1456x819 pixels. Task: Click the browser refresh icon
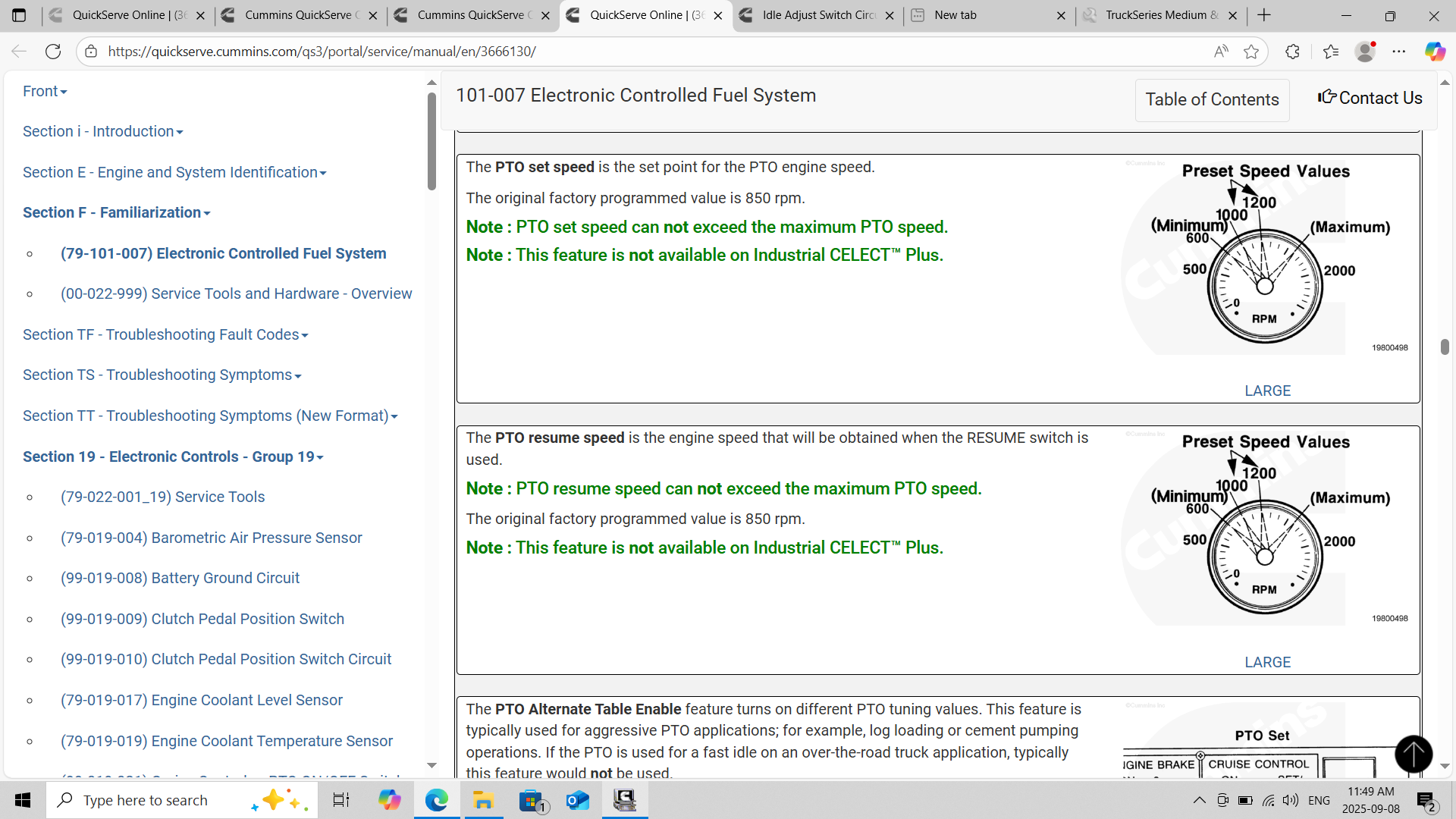[53, 52]
